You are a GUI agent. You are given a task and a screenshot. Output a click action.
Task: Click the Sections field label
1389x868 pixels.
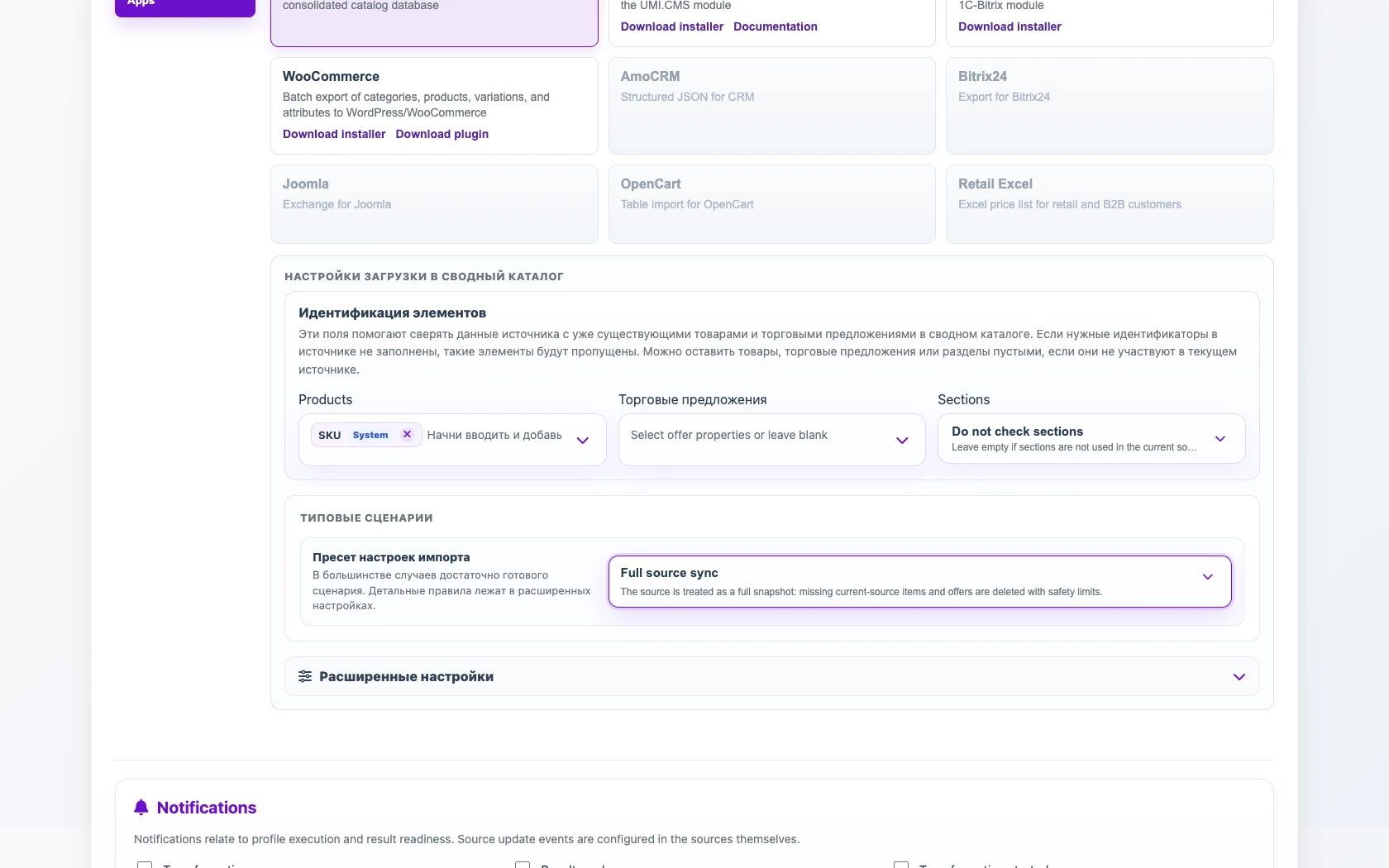963,399
